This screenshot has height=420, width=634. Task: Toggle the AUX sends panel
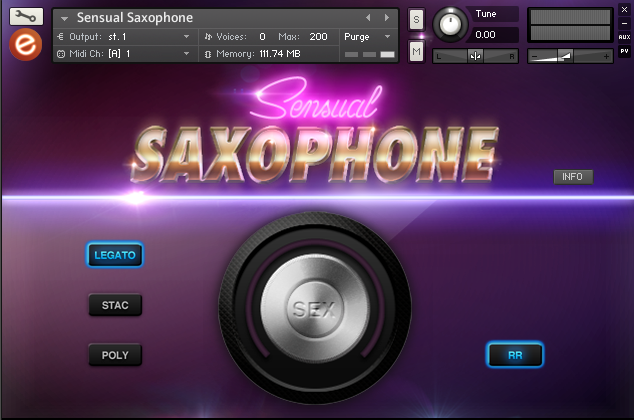(624, 37)
